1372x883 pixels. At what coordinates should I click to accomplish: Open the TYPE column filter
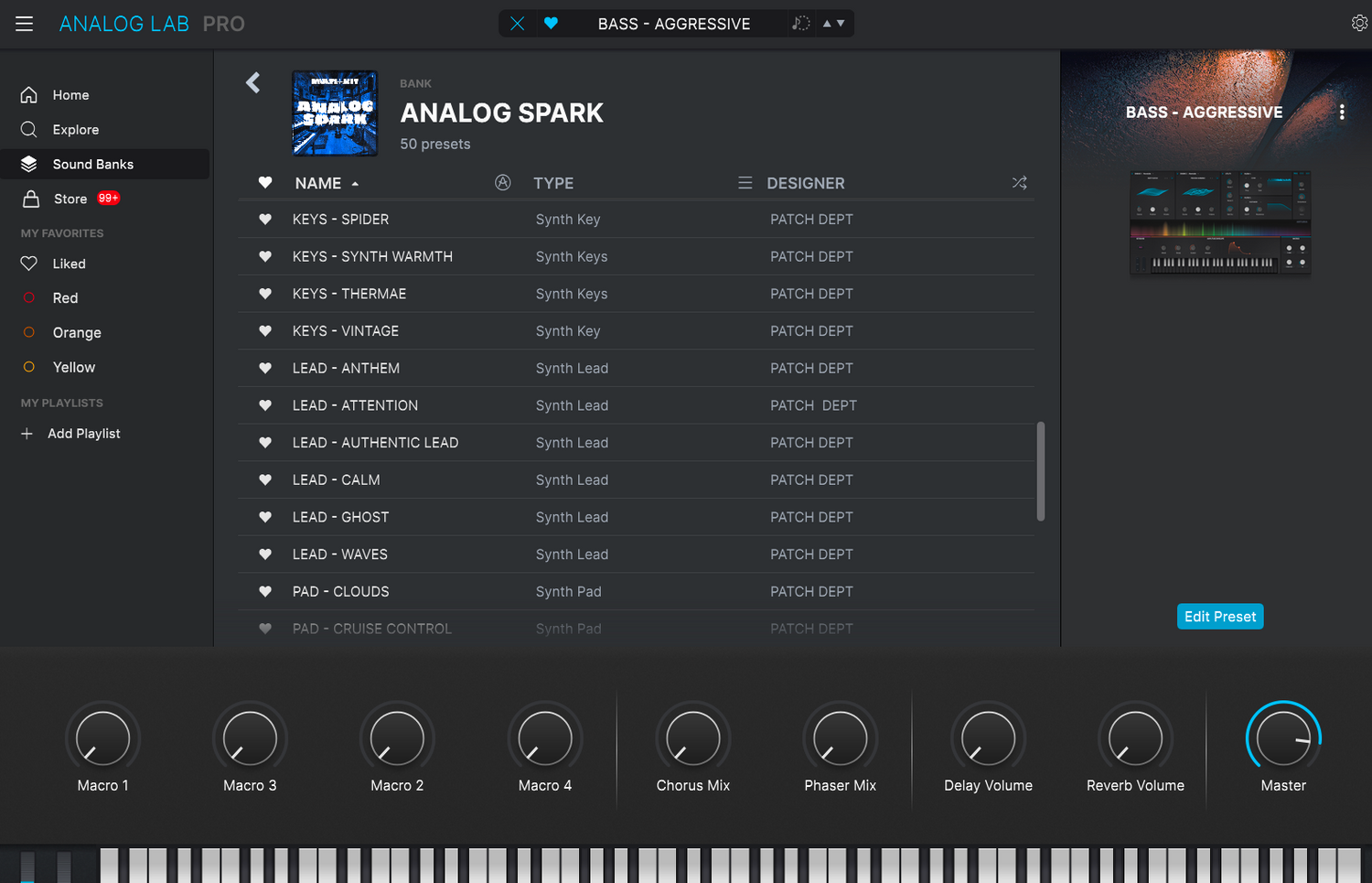(553, 183)
